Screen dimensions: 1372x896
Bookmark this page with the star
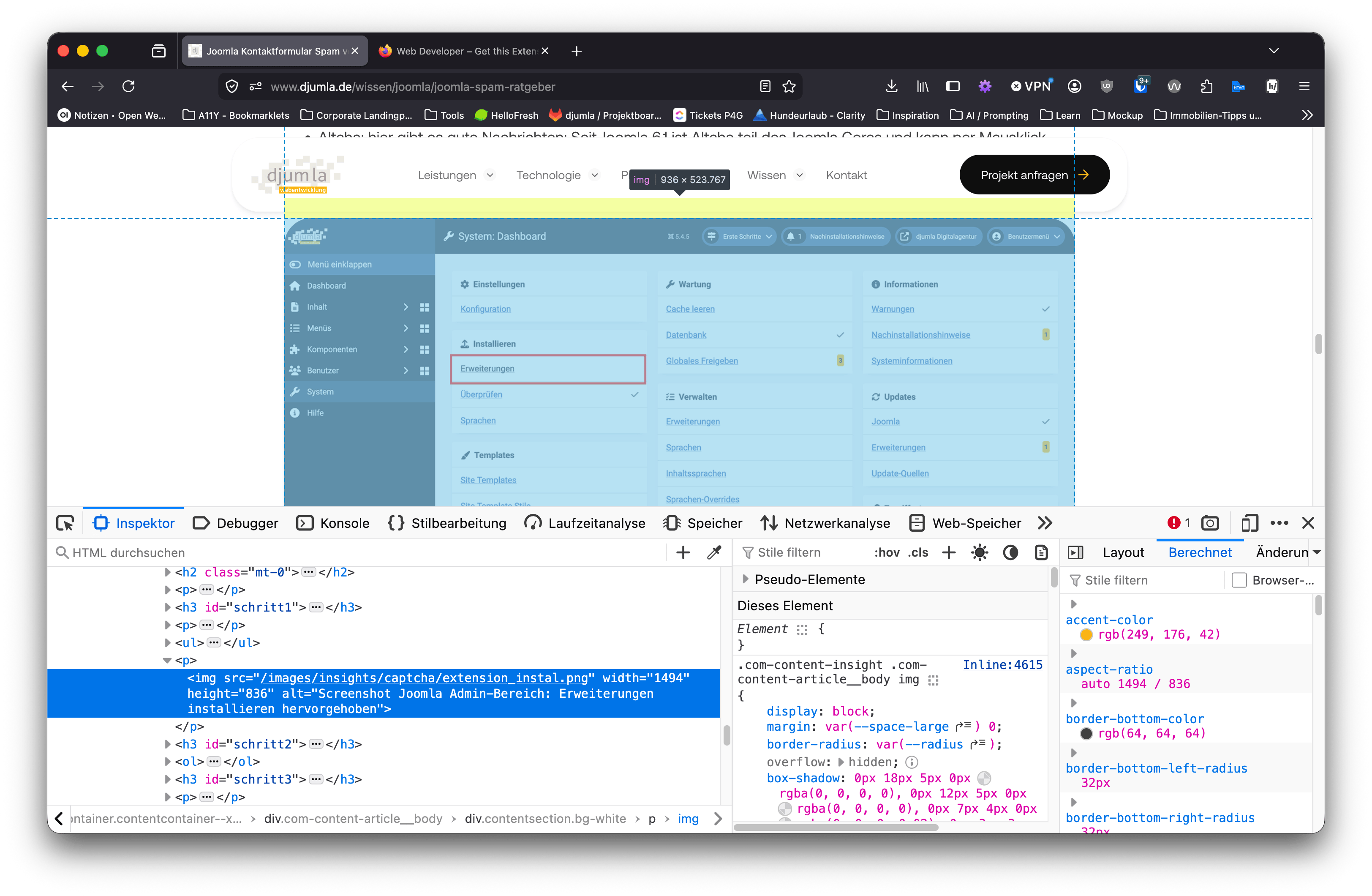(789, 86)
